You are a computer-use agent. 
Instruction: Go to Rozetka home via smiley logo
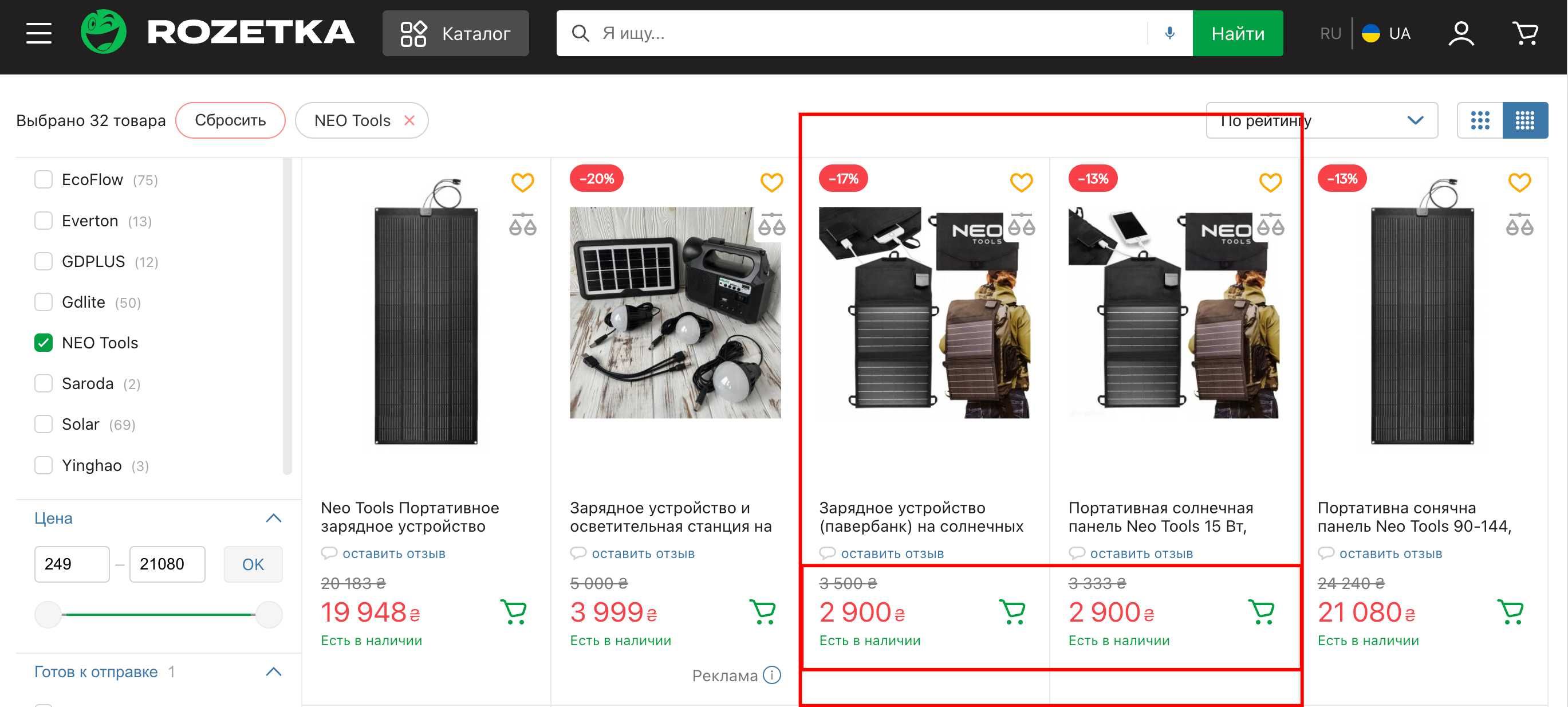(x=104, y=32)
